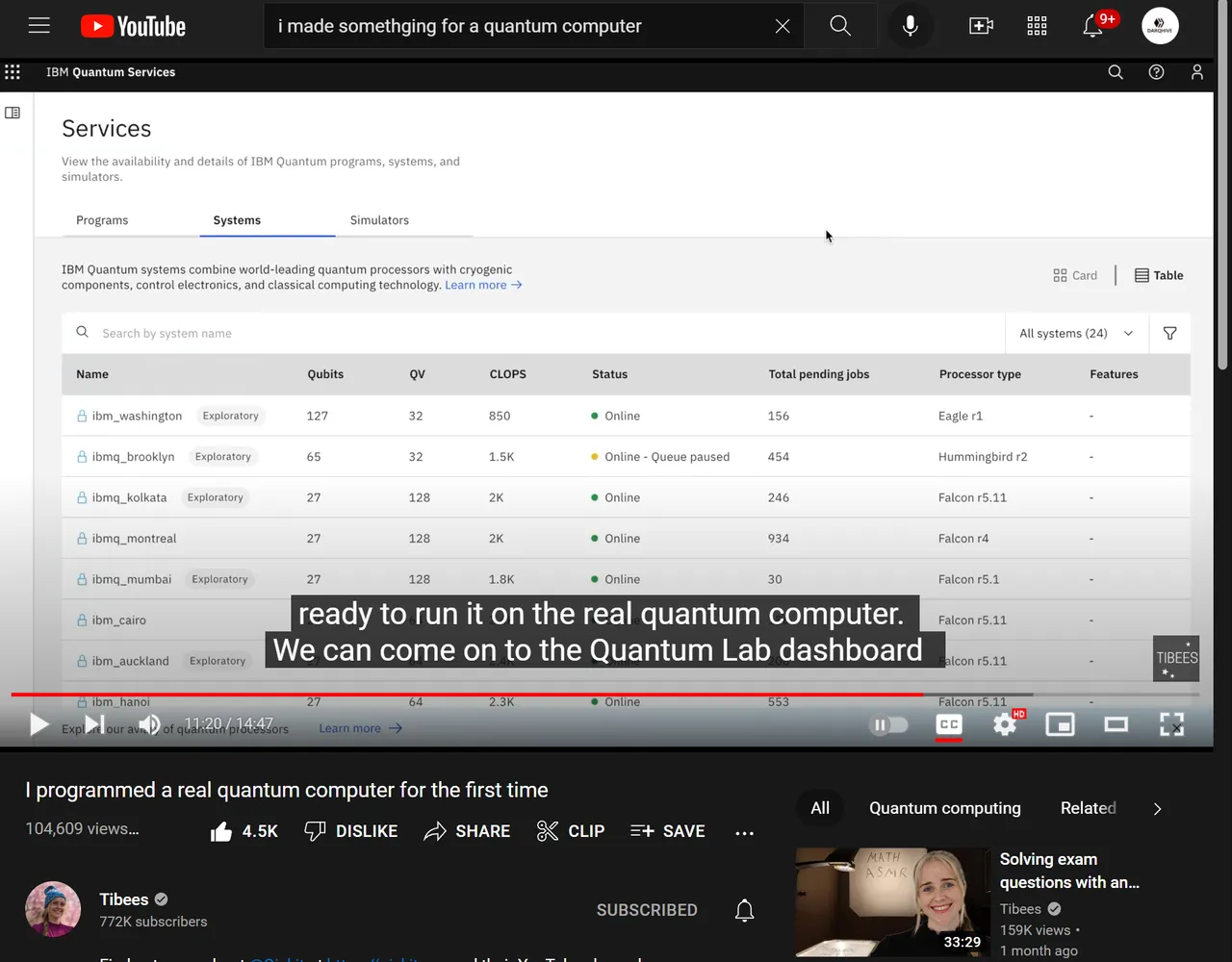Open the Tibees channel avatar
Viewport: 1232px width, 962px height.
click(53, 909)
